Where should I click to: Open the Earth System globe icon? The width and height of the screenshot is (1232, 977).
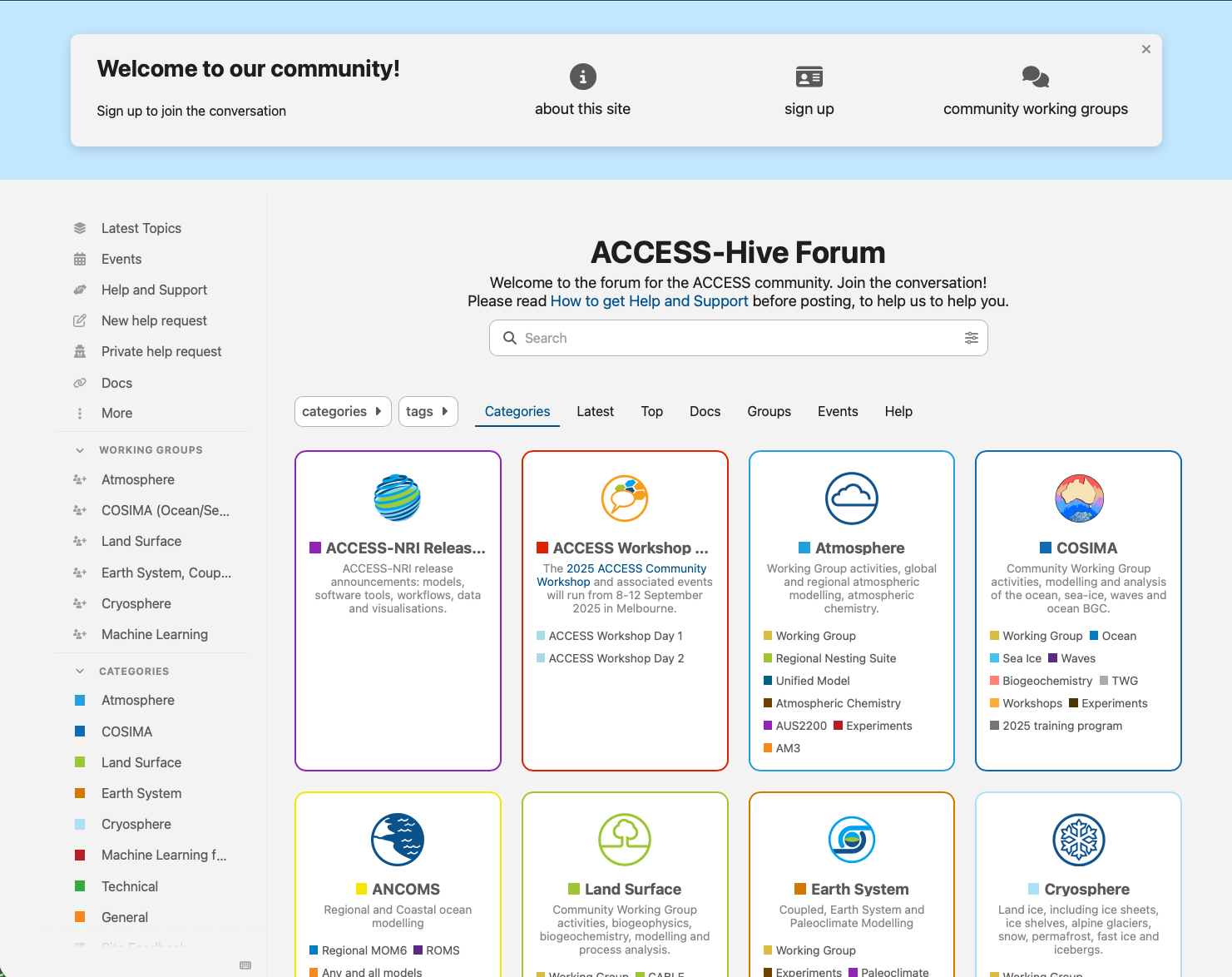851,840
